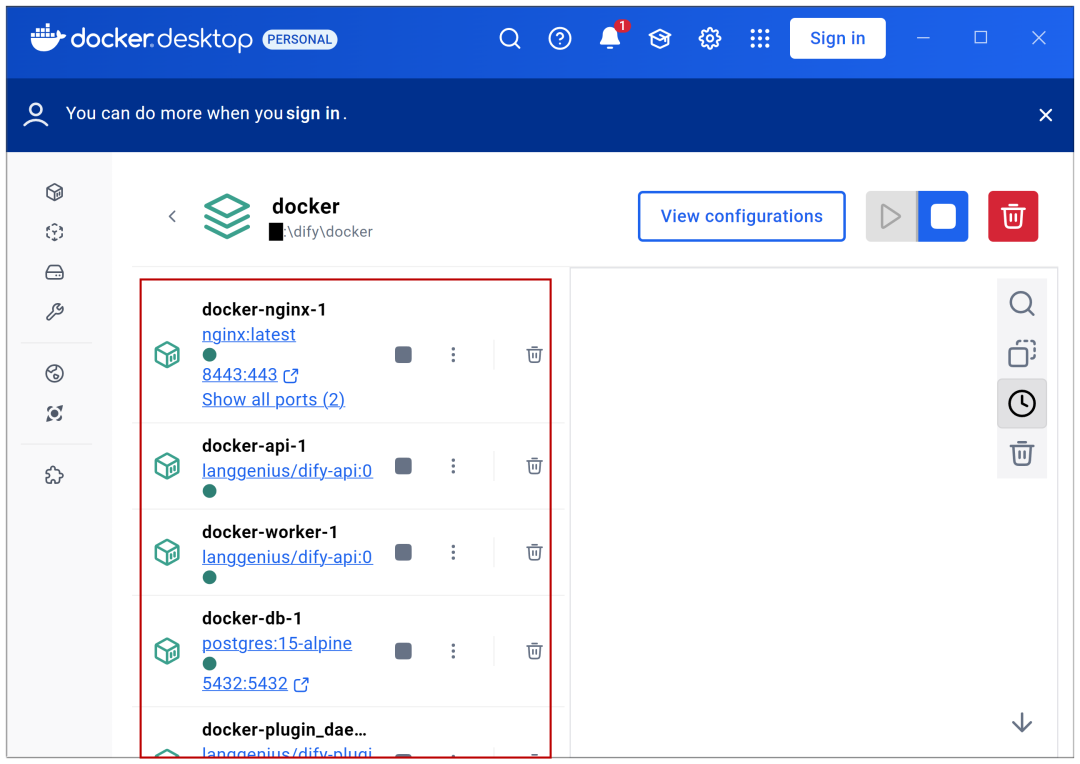Viewport: 1080px width, 764px height.
Task: Delete the docker-api-1 container
Action: [534, 466]
